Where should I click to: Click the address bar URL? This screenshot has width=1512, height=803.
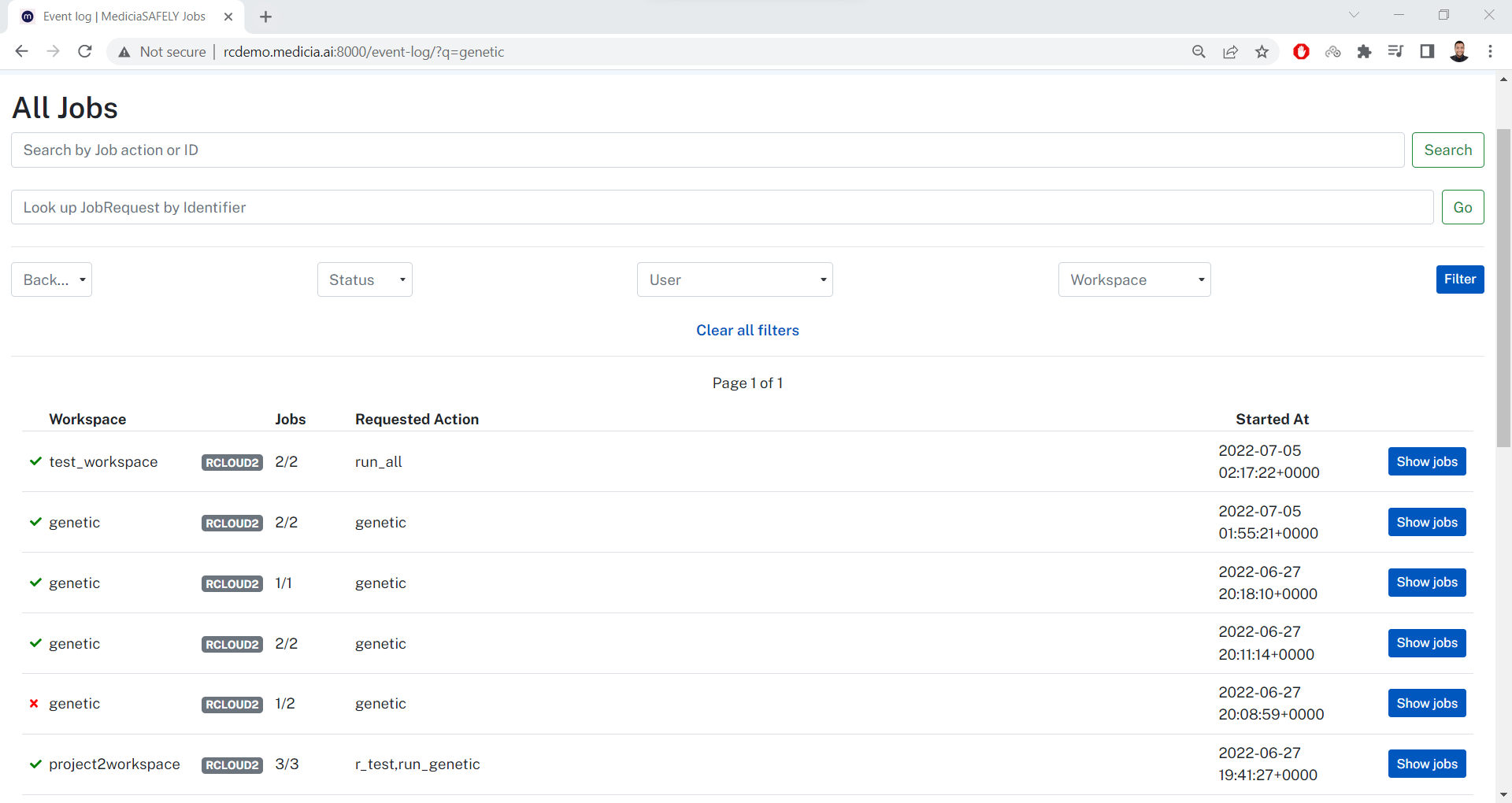364,52
